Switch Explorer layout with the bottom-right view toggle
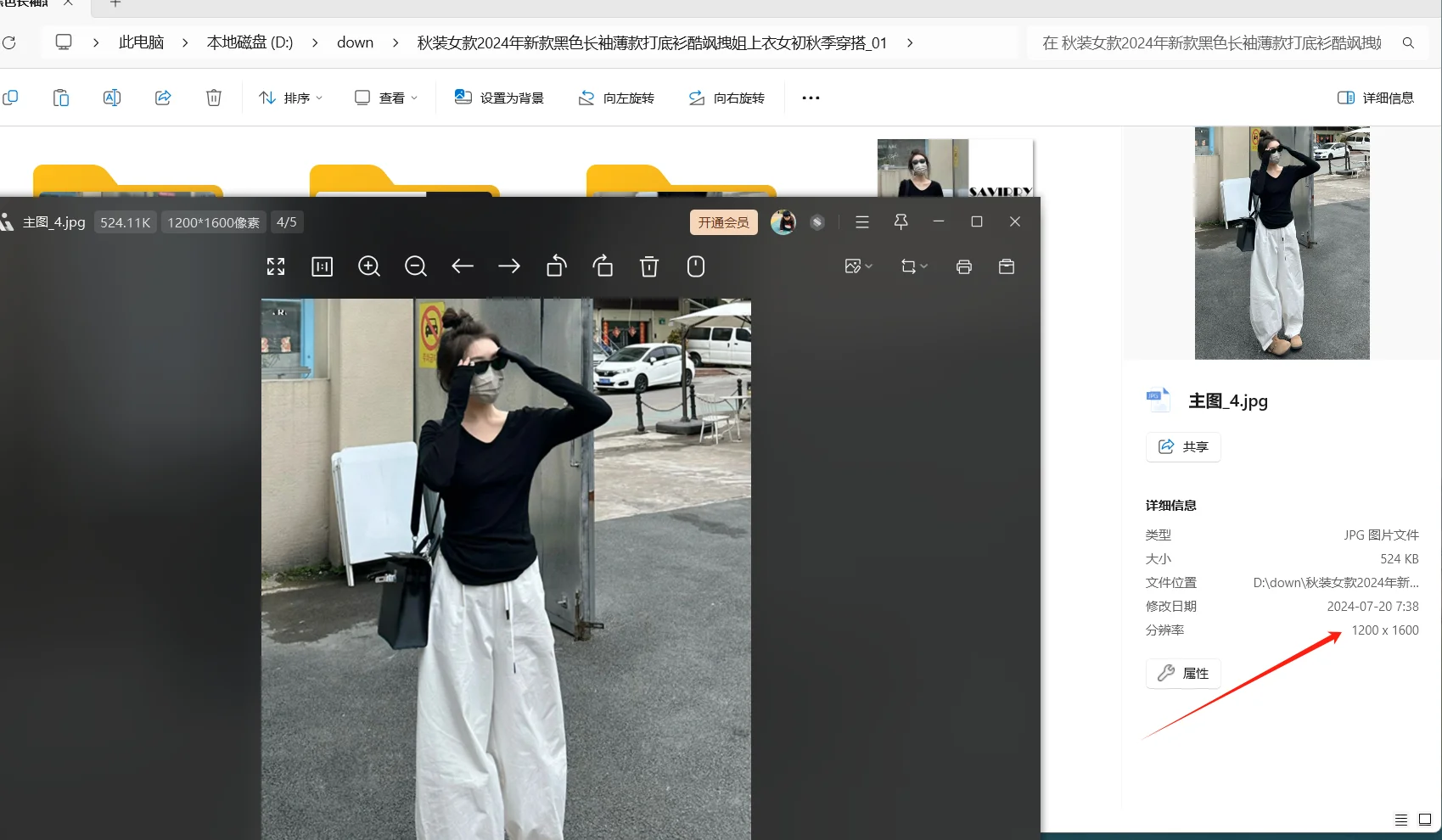The width and height of the screenshot is (1442, 840). pos(1424,820)
